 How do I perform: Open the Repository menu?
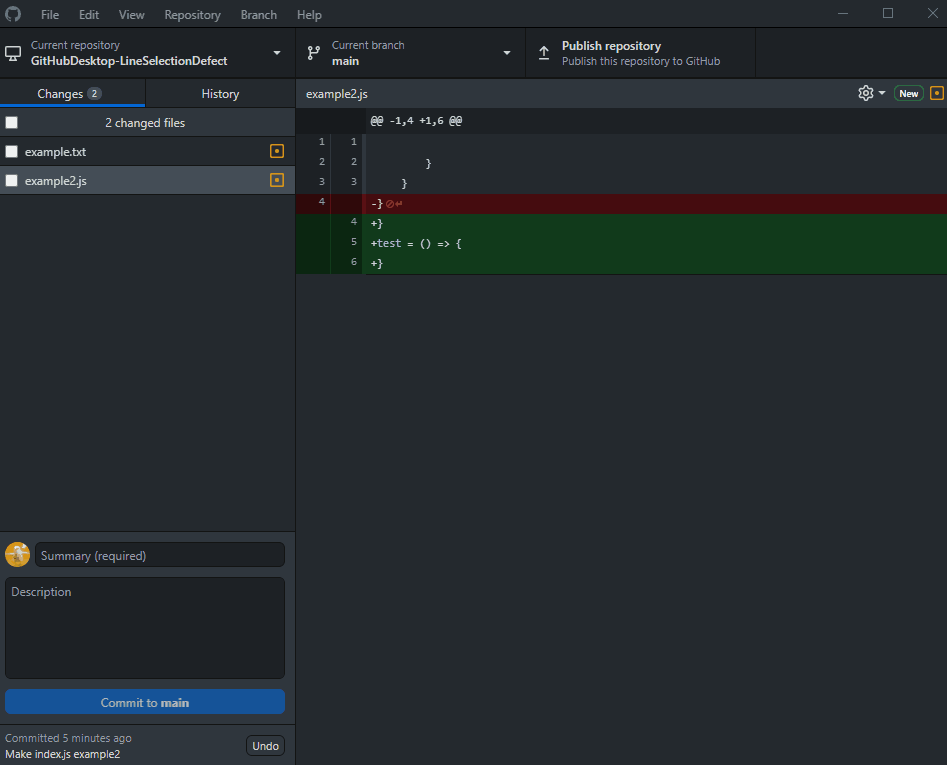(190, 14)
